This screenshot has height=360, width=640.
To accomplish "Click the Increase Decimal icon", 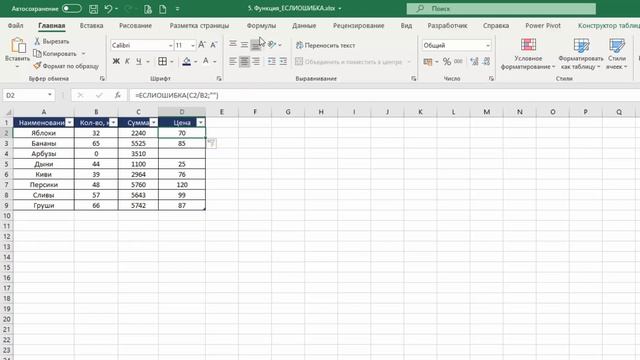I will 474,62.
